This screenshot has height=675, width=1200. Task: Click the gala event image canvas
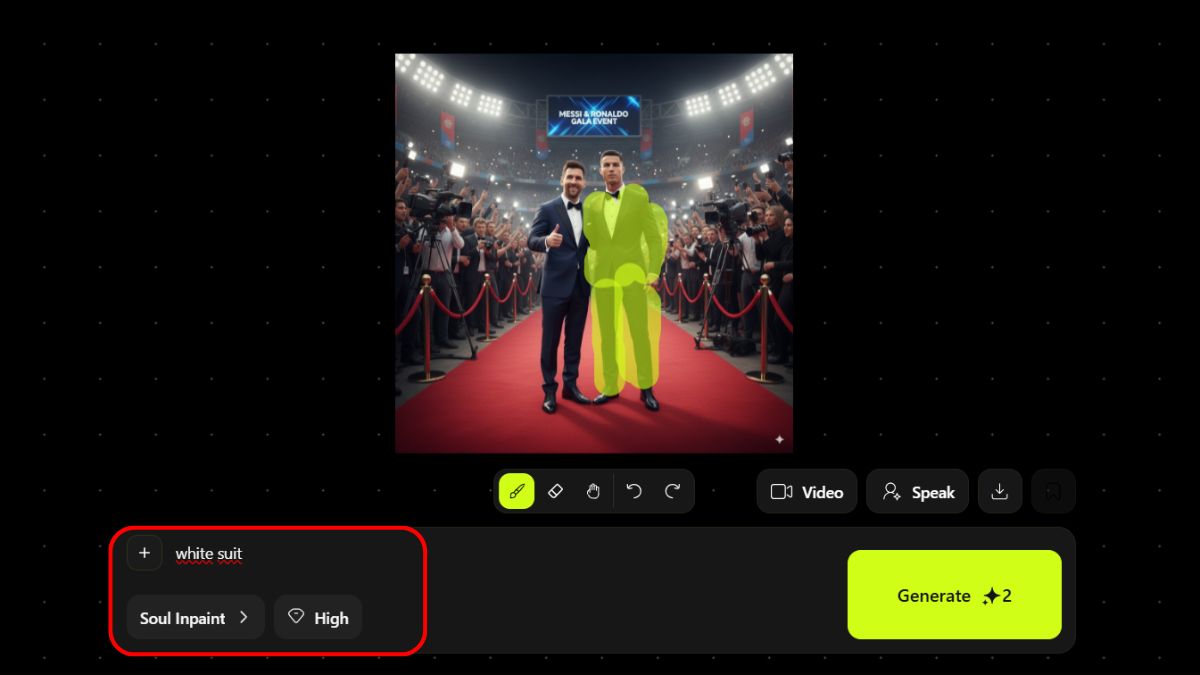point(594,253)
